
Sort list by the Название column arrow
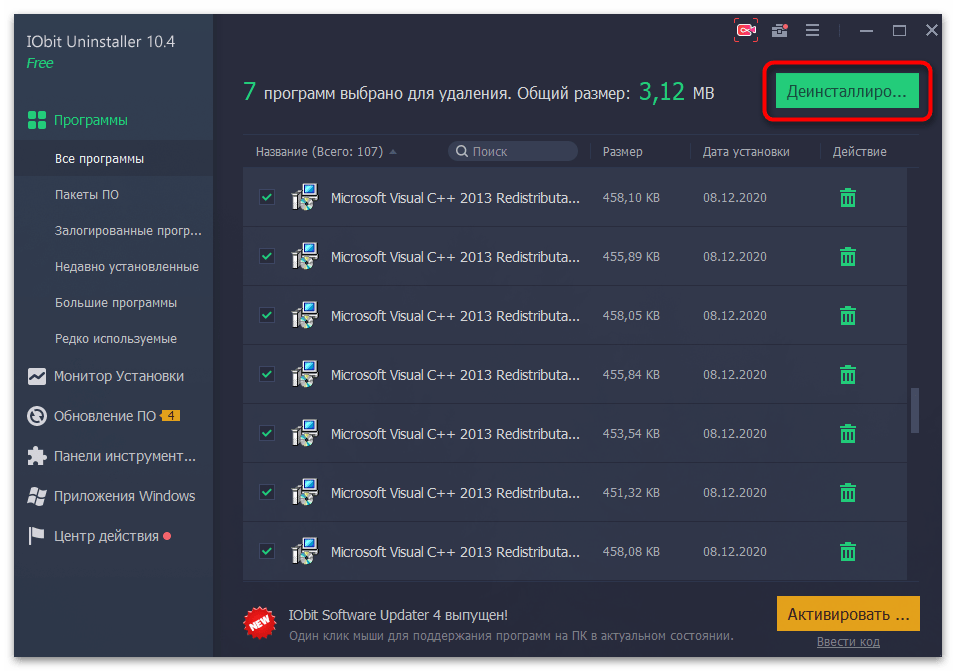pos(393,152)
